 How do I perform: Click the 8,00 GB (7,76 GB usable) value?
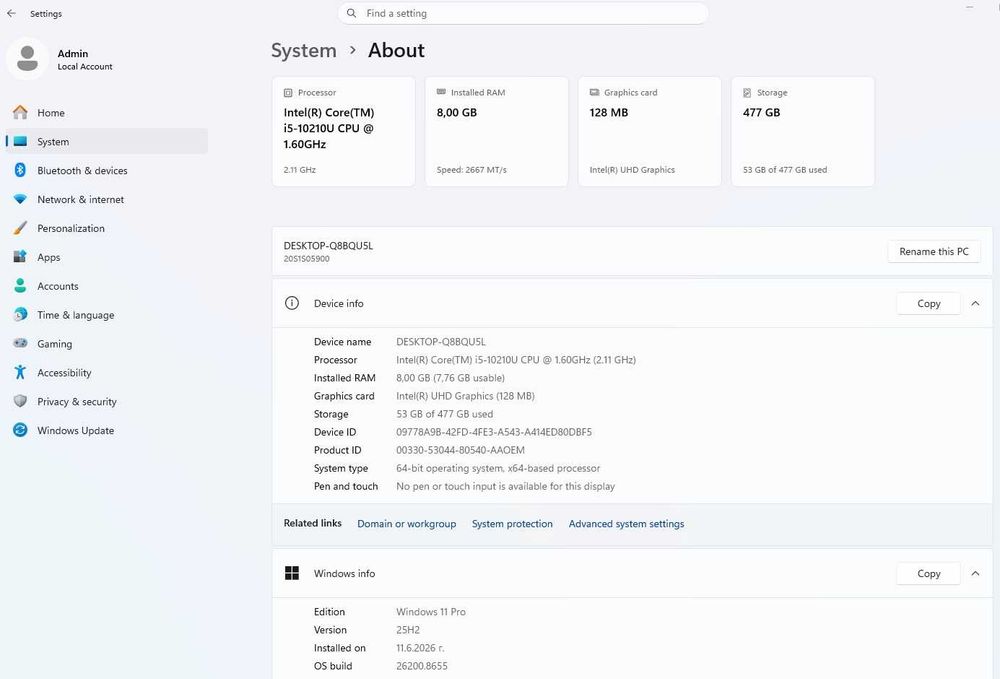point(450,377)
